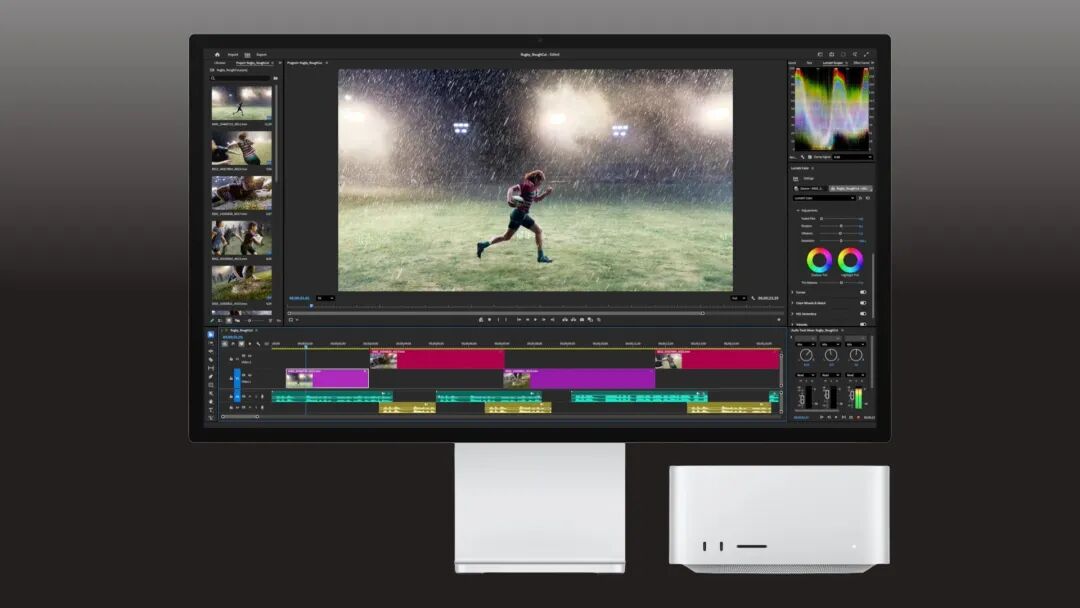Screen dimensions: 1080x608
Task: Open leftmost automation mode dropdown in mixer
Action: [805, 375]
